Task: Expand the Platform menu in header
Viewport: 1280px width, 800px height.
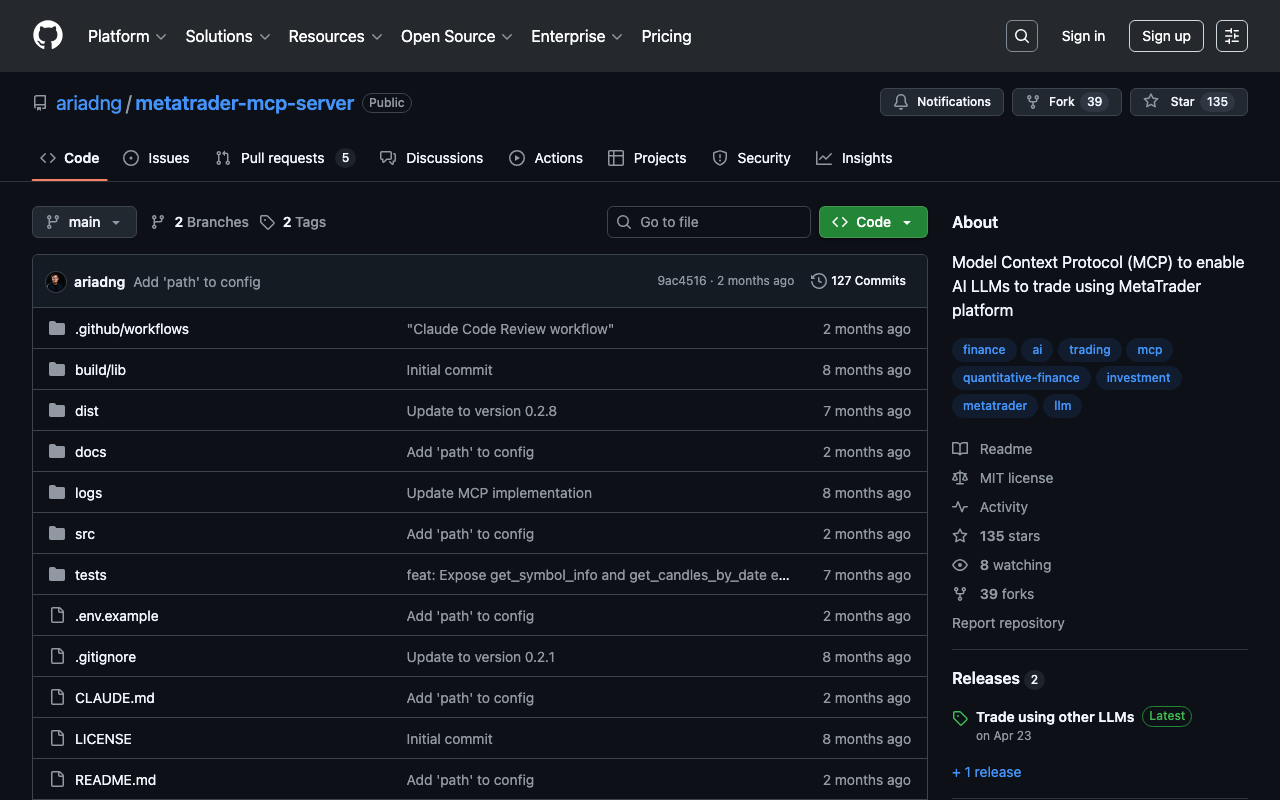Action: pyautogui.click(x=126, y=36)
